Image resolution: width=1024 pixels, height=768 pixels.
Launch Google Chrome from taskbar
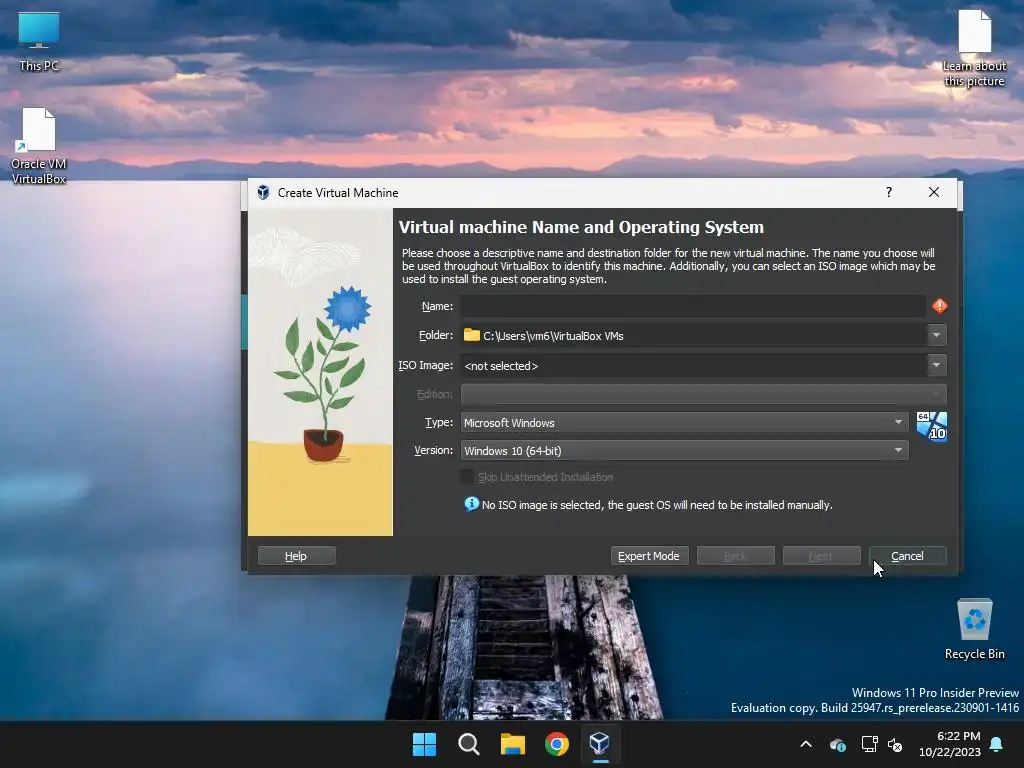point(556,744)
